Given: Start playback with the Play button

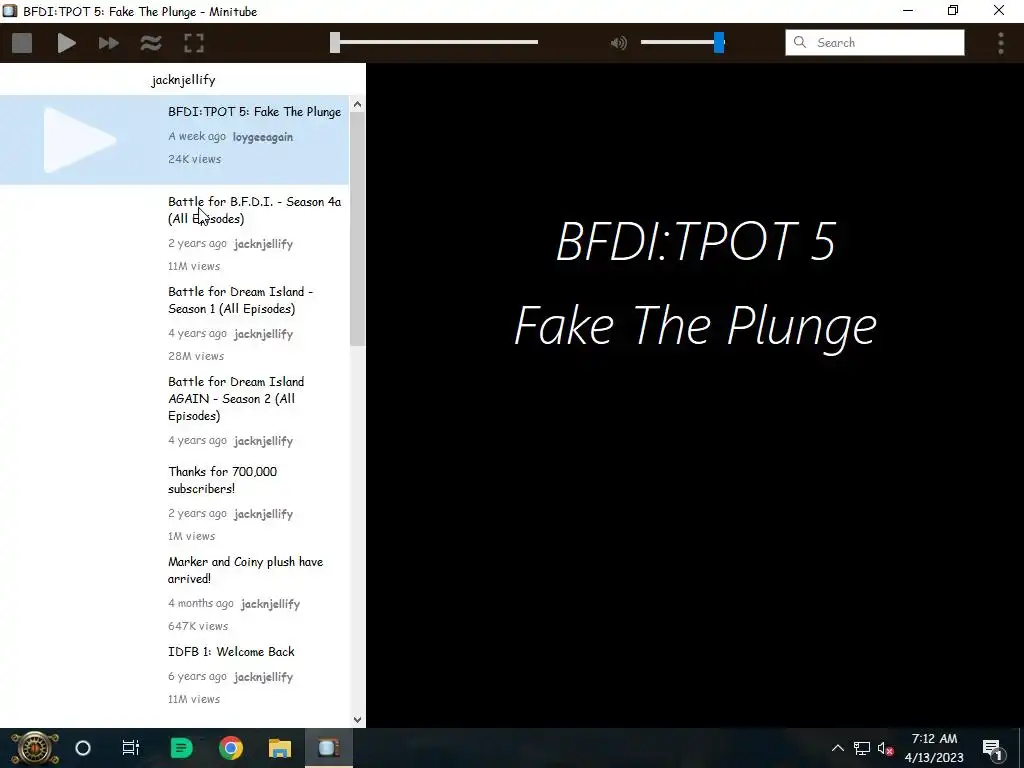Looking at the screenshot, I should [66, 43].
